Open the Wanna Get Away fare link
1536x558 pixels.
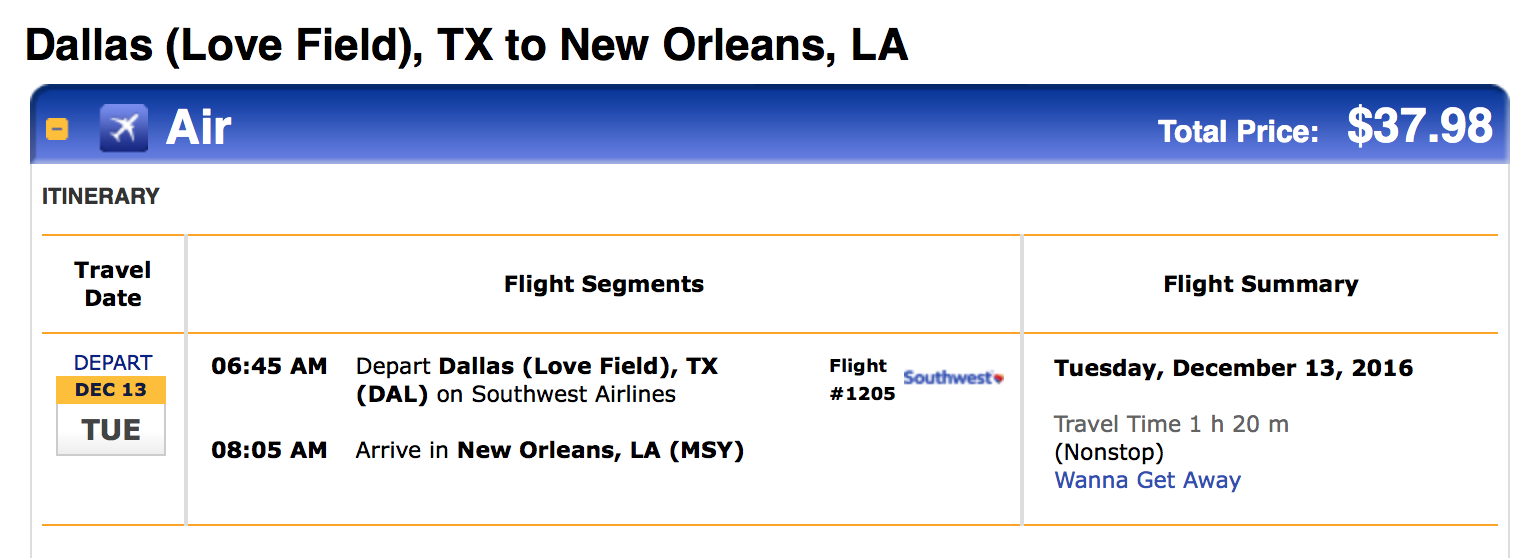(x=1147, y=480)
